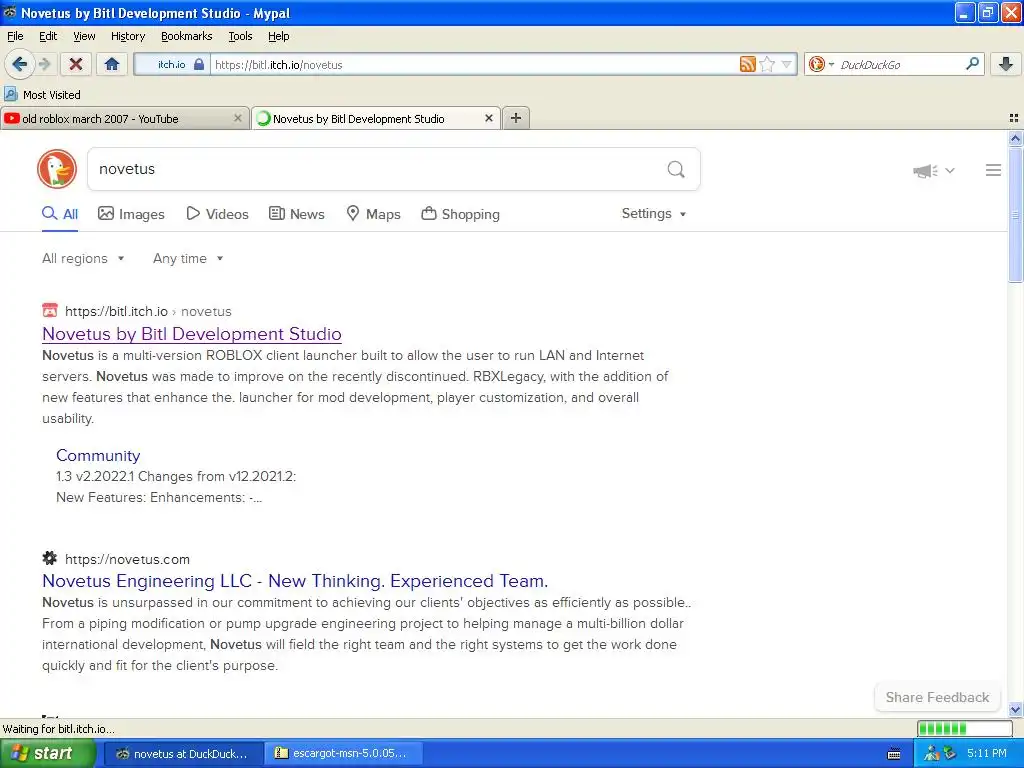Open the File menu

click(x=15, y=36)
